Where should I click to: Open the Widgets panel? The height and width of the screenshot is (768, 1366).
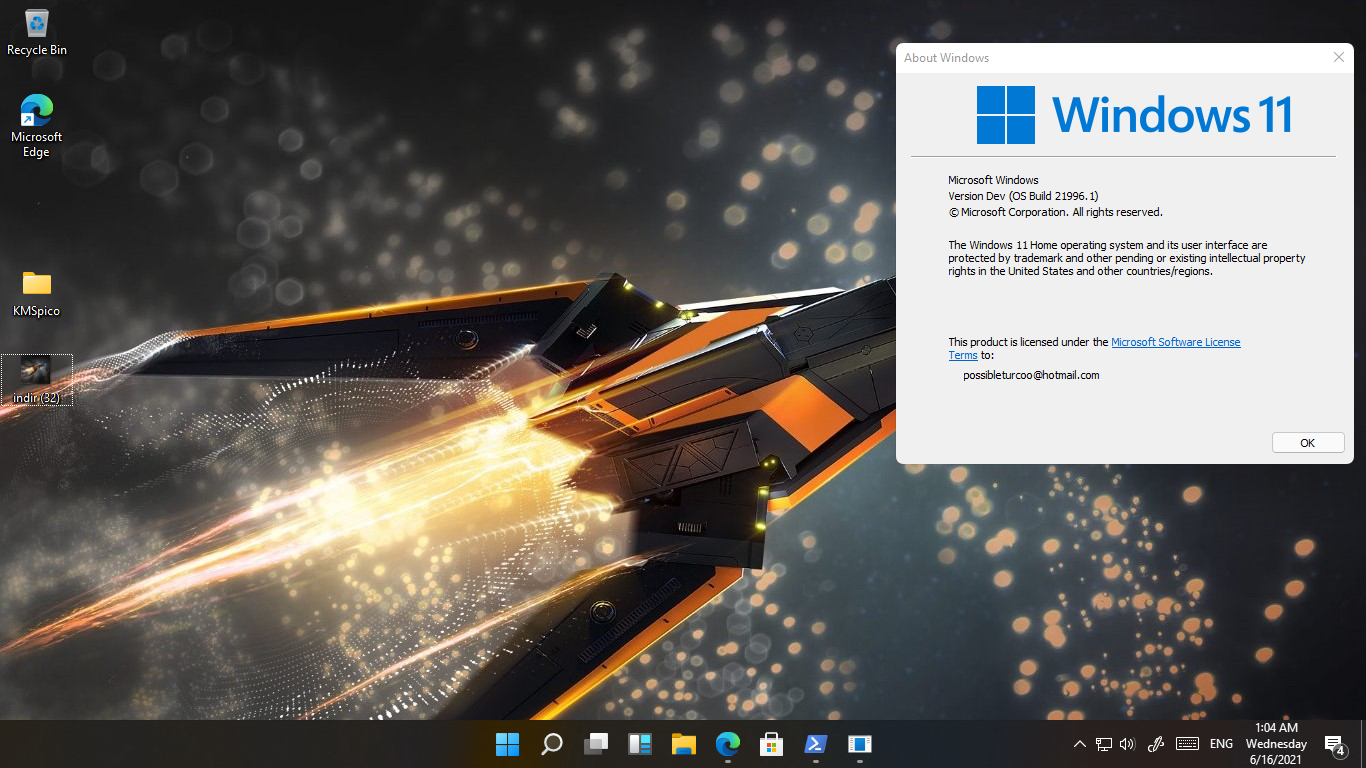point(640,744)
